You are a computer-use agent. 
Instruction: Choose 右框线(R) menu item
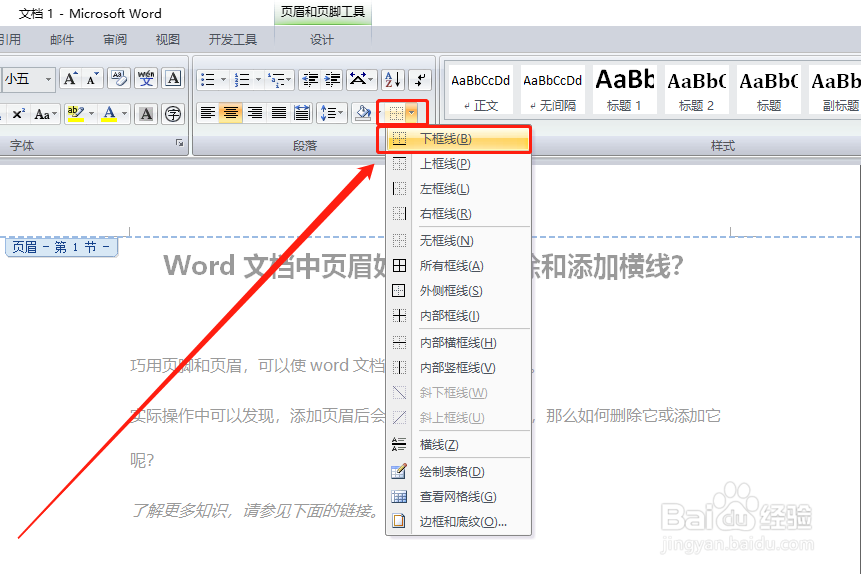[458, 214]
